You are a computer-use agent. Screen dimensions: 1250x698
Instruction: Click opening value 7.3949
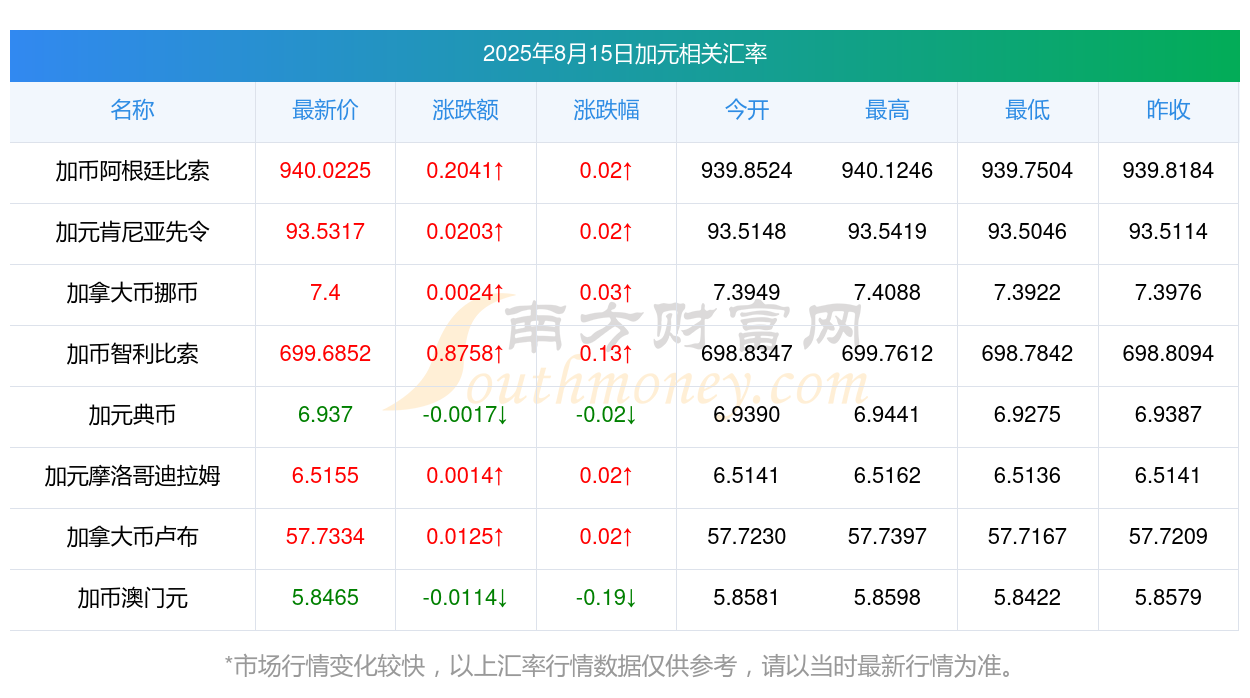tap(747, 293)
